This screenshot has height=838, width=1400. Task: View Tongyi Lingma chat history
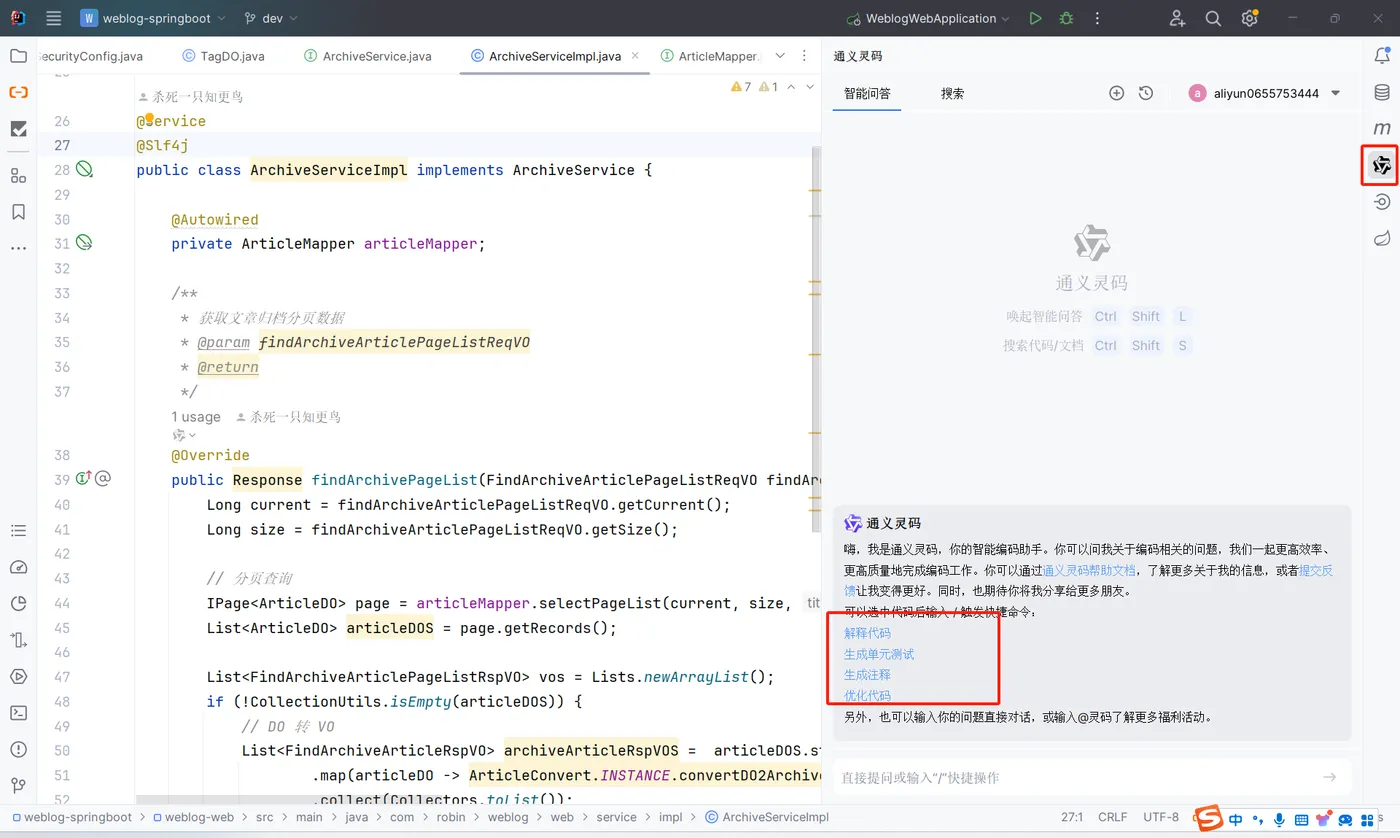[x=1146, y=93]
